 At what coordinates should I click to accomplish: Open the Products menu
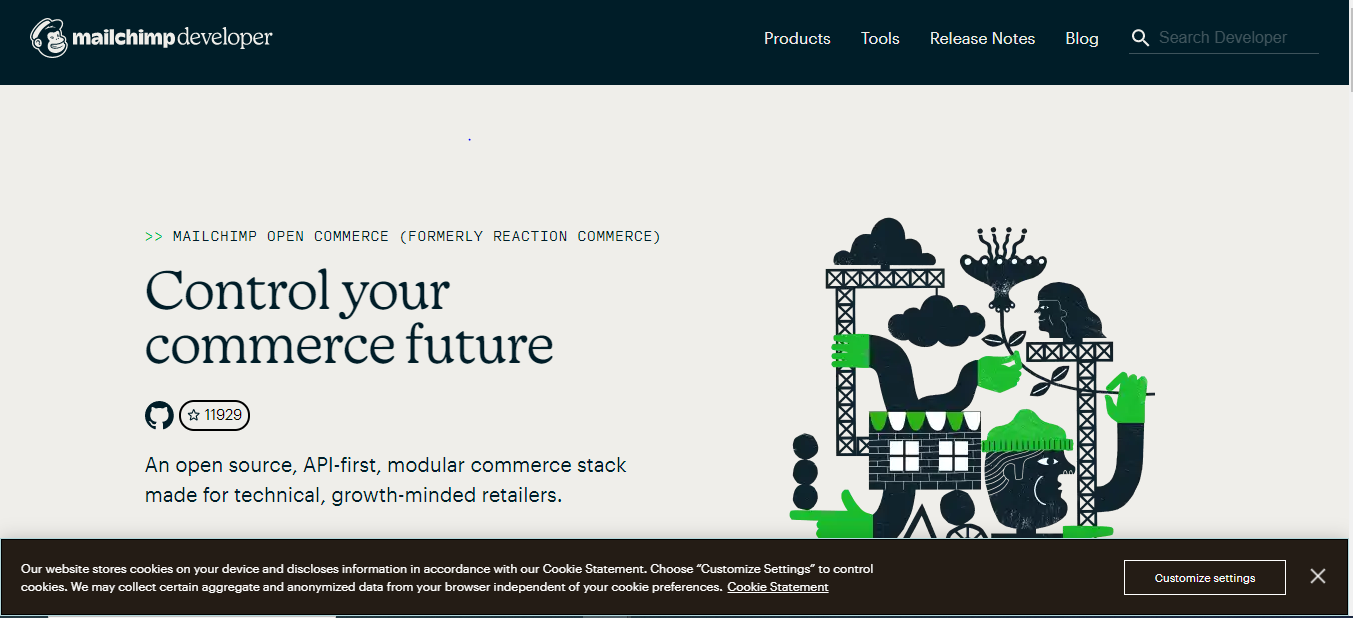tap(797, 38)
